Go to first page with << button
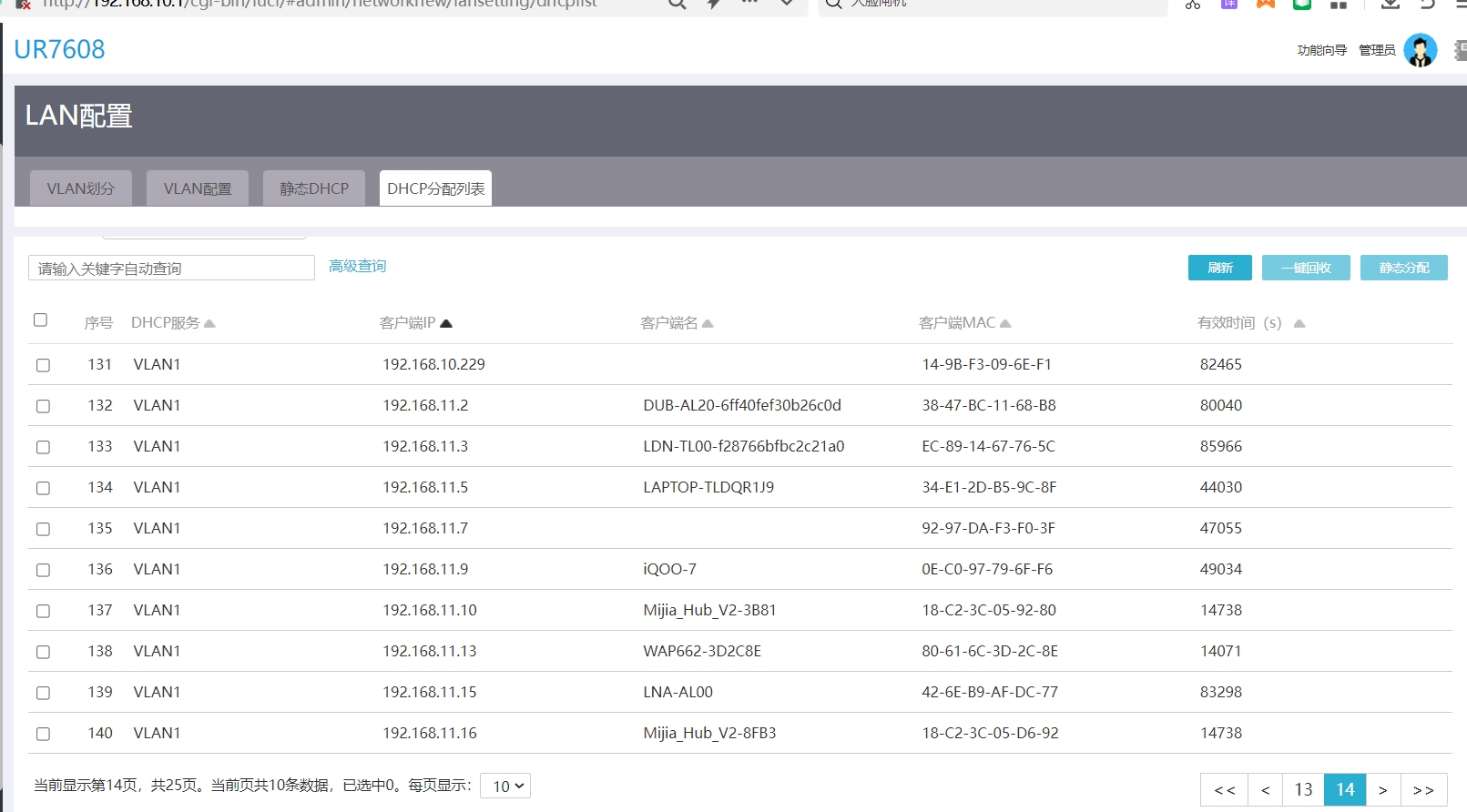 pyautogui.click(x=1225, y=789)
